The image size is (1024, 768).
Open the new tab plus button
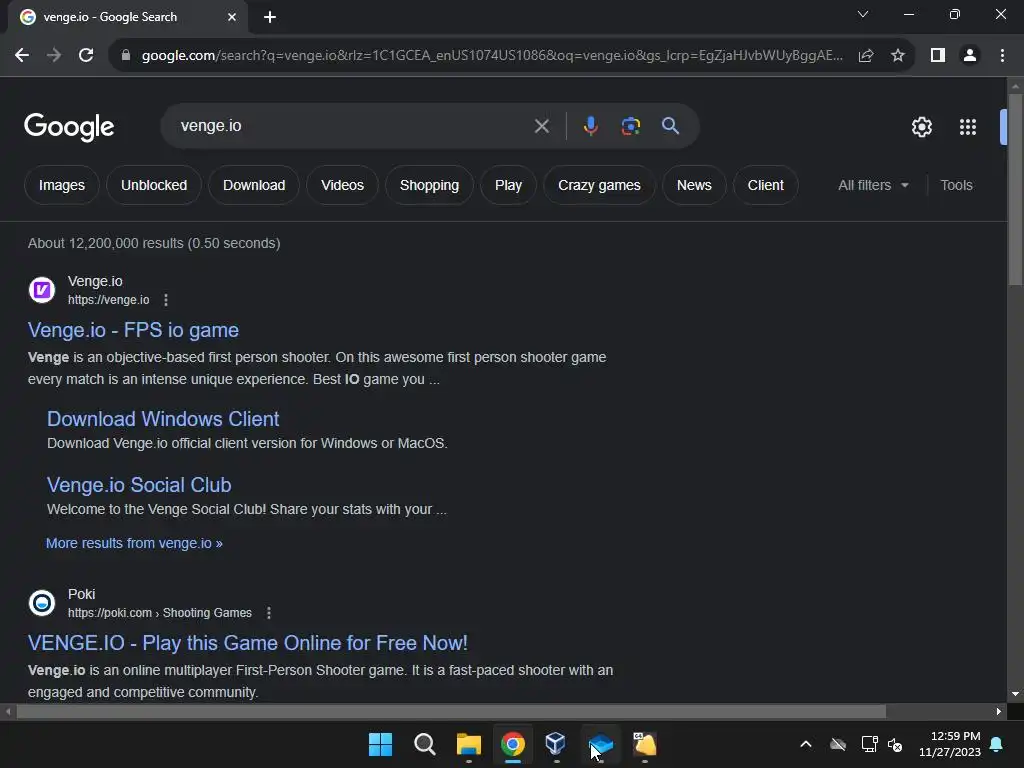pos(270,17)
